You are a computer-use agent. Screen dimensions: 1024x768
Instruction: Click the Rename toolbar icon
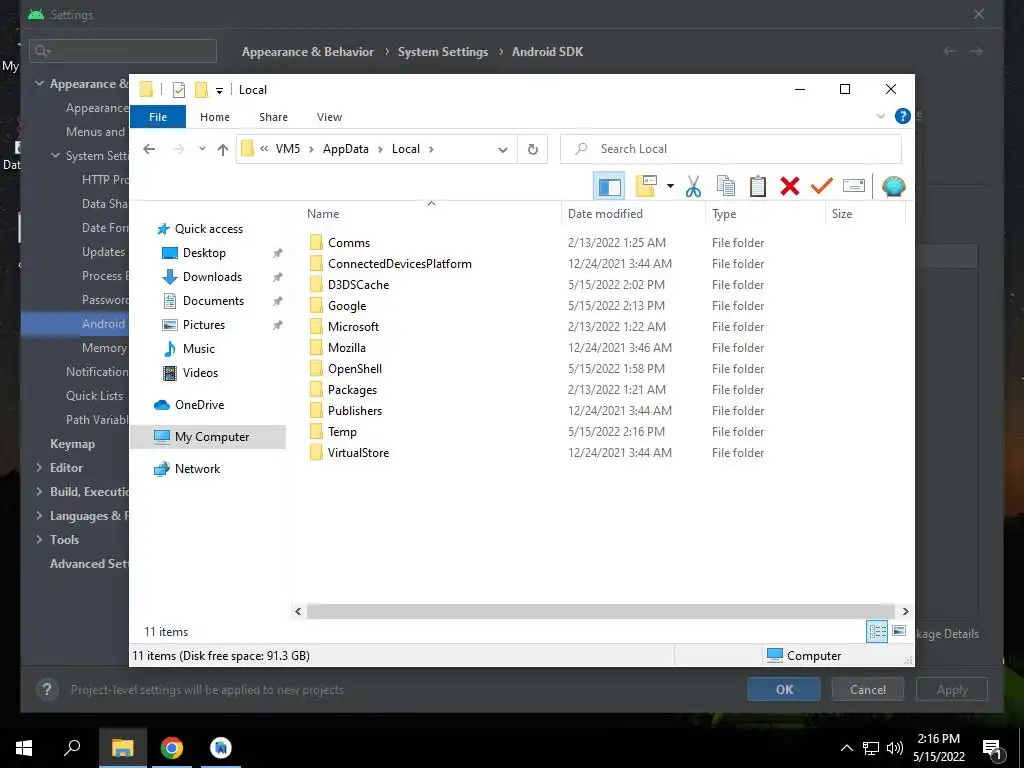(x=854, y=186)
